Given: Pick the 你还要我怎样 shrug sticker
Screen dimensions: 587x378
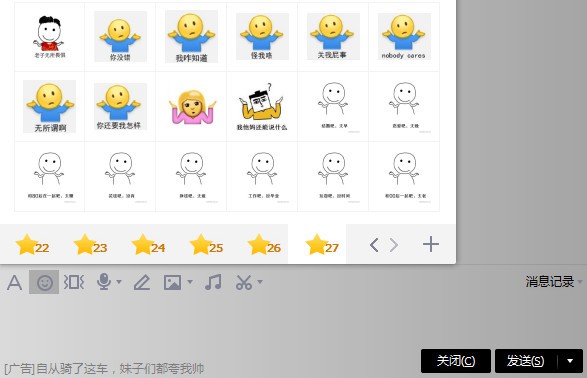Looking at the screenshot, I should click(120, 107).
